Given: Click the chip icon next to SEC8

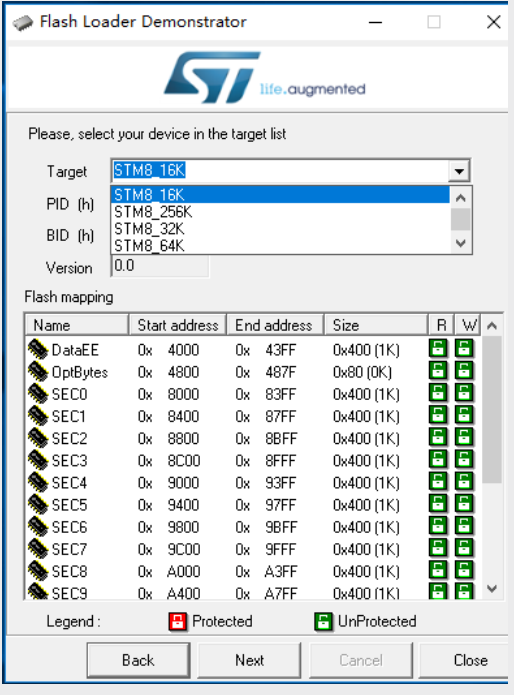Looking at the screenshot, I should 38,571.
